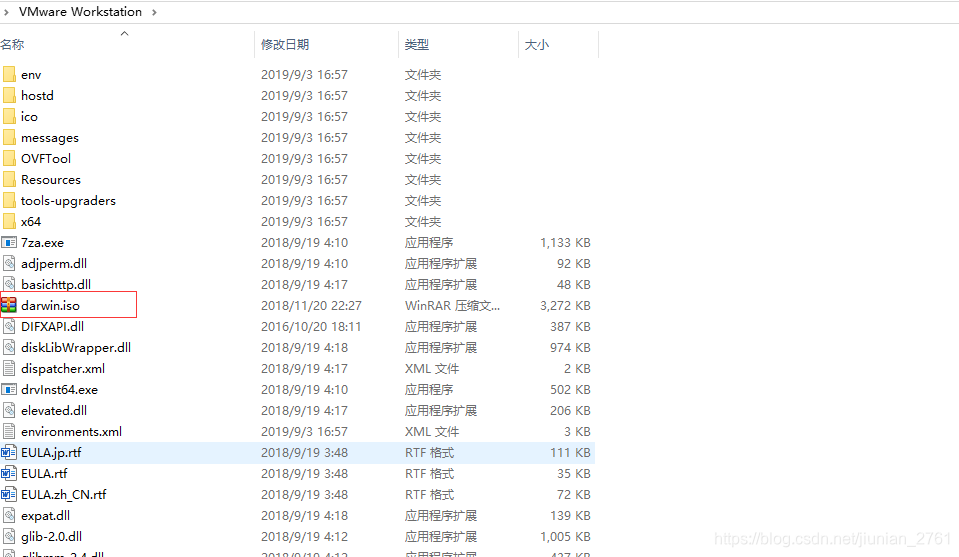
Task: Click the darwin.iso WinRAR archive icon
Action: click(9, 305)
